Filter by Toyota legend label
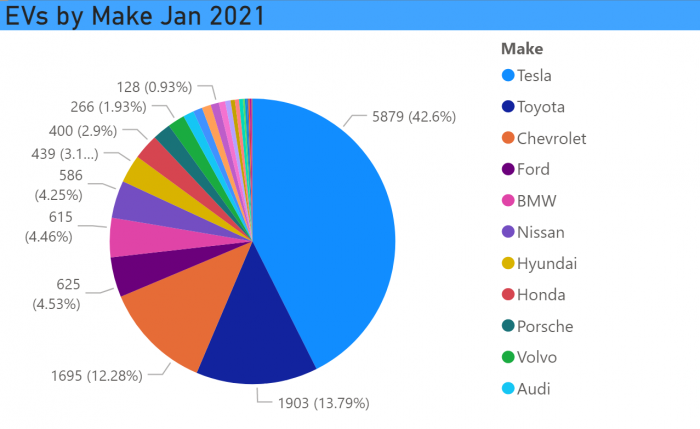700x429 pixels. click(x=541, y=107)
